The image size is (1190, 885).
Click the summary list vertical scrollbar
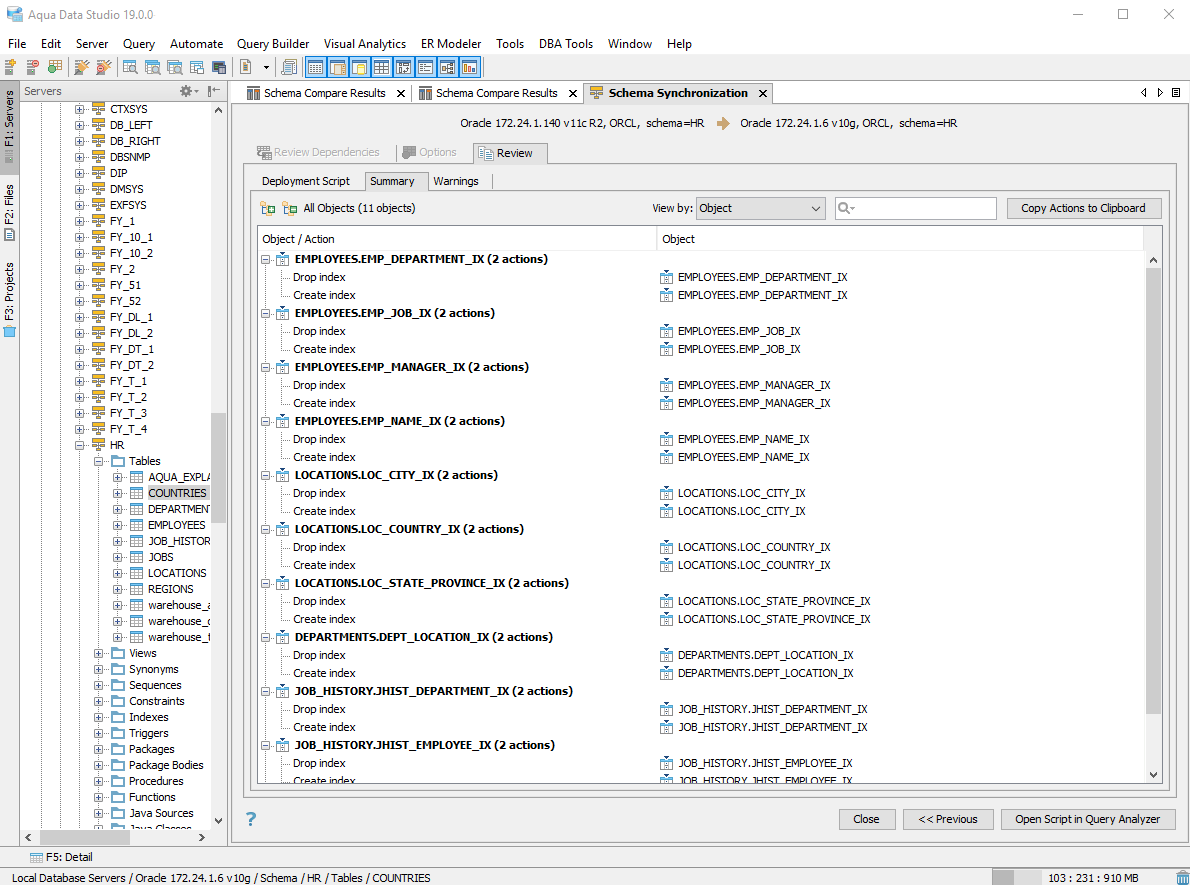point(1153,490)
